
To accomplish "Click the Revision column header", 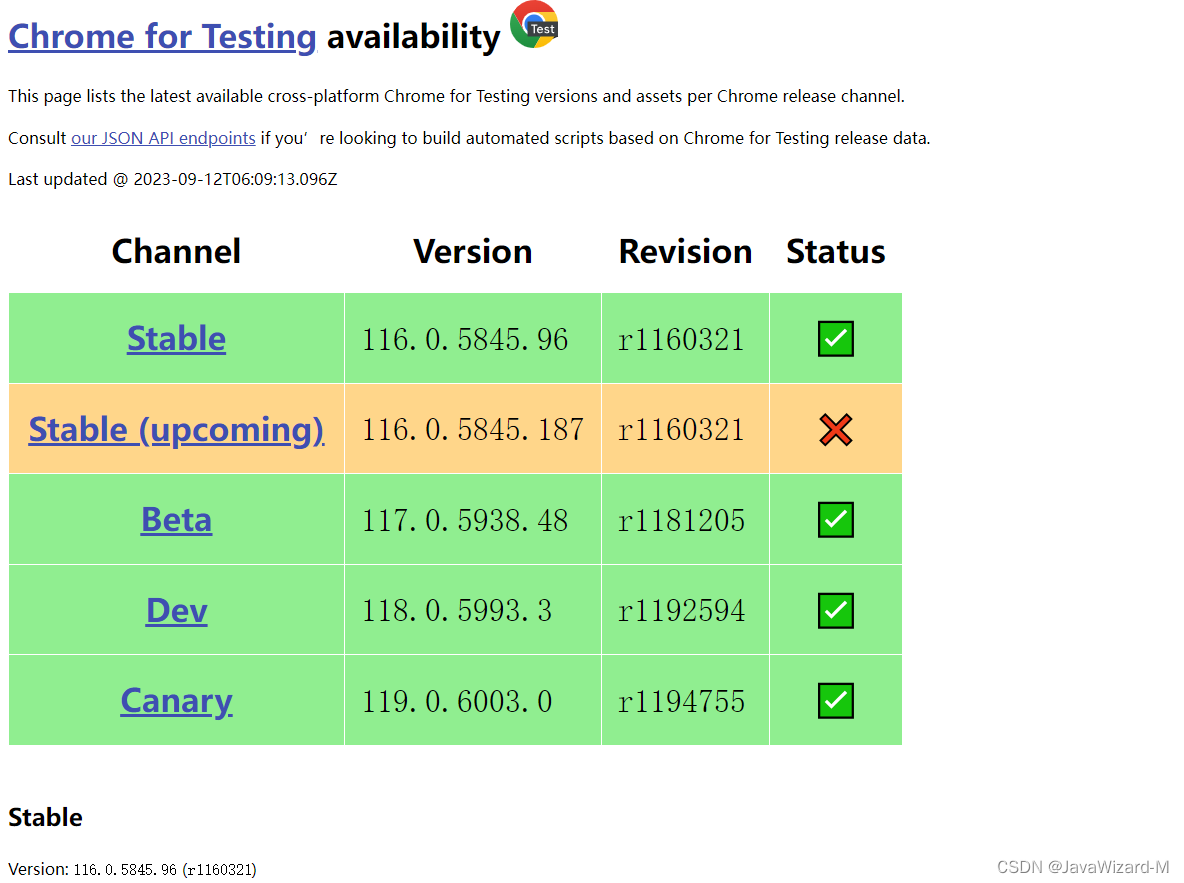I will pyautogui.click(x=686, y=252).
